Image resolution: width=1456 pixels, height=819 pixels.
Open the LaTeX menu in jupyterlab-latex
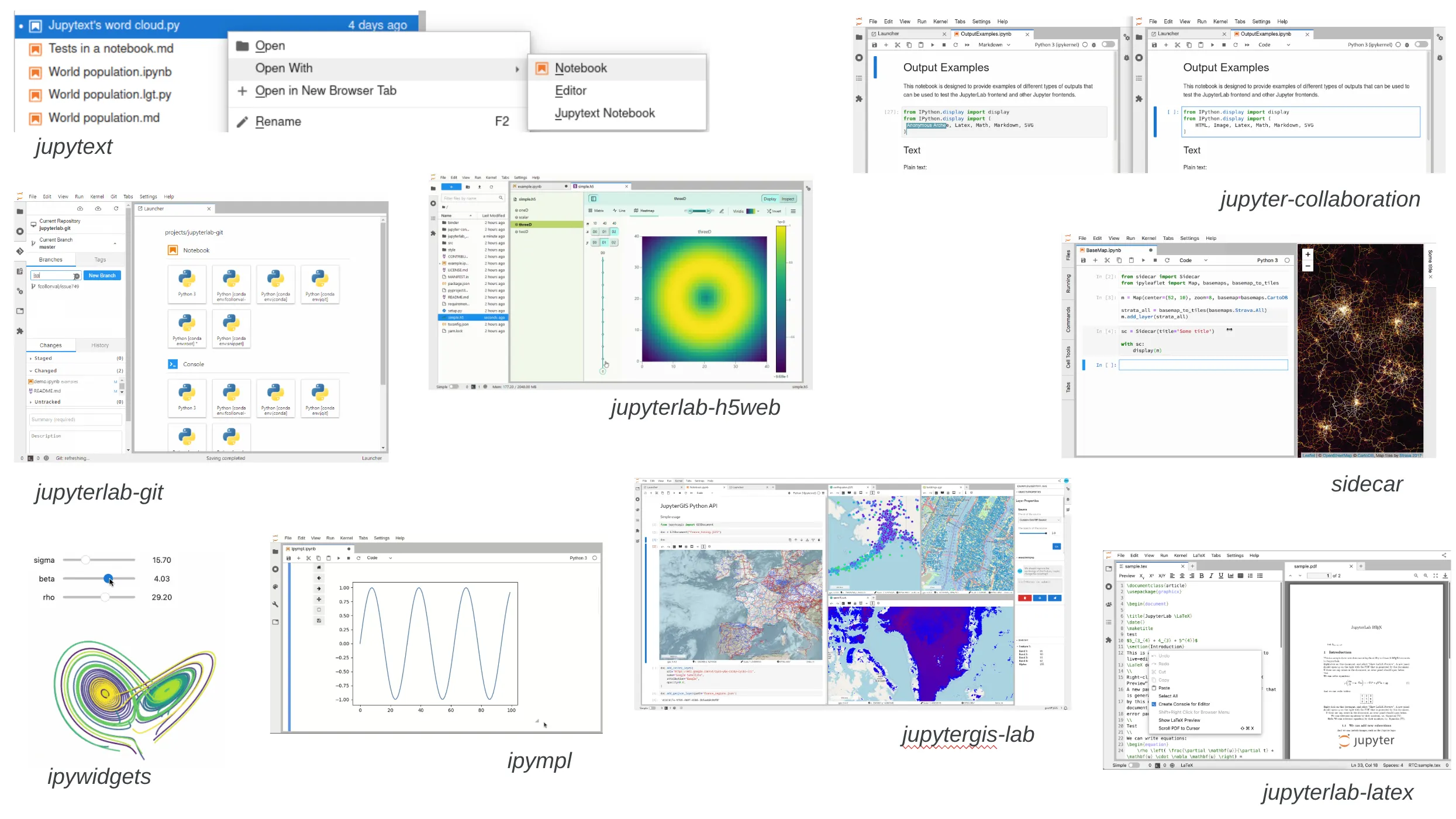[x=1199, y=556]
